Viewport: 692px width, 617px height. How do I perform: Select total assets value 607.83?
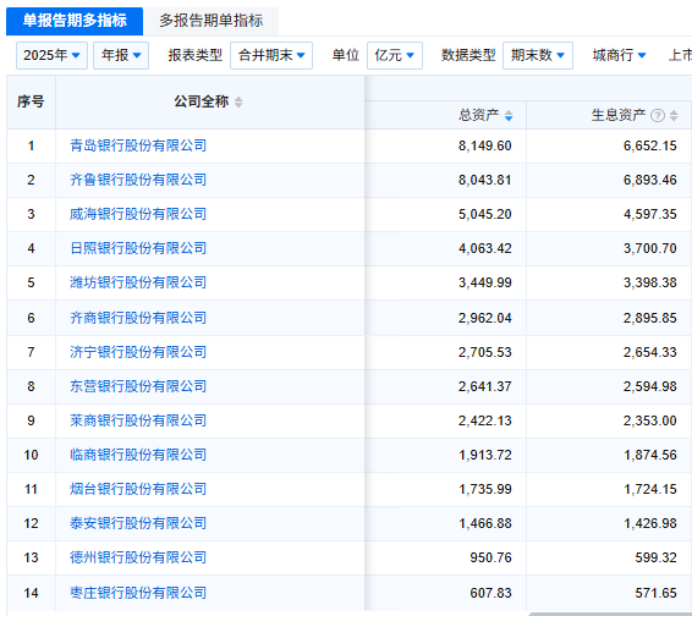[491, 593]
